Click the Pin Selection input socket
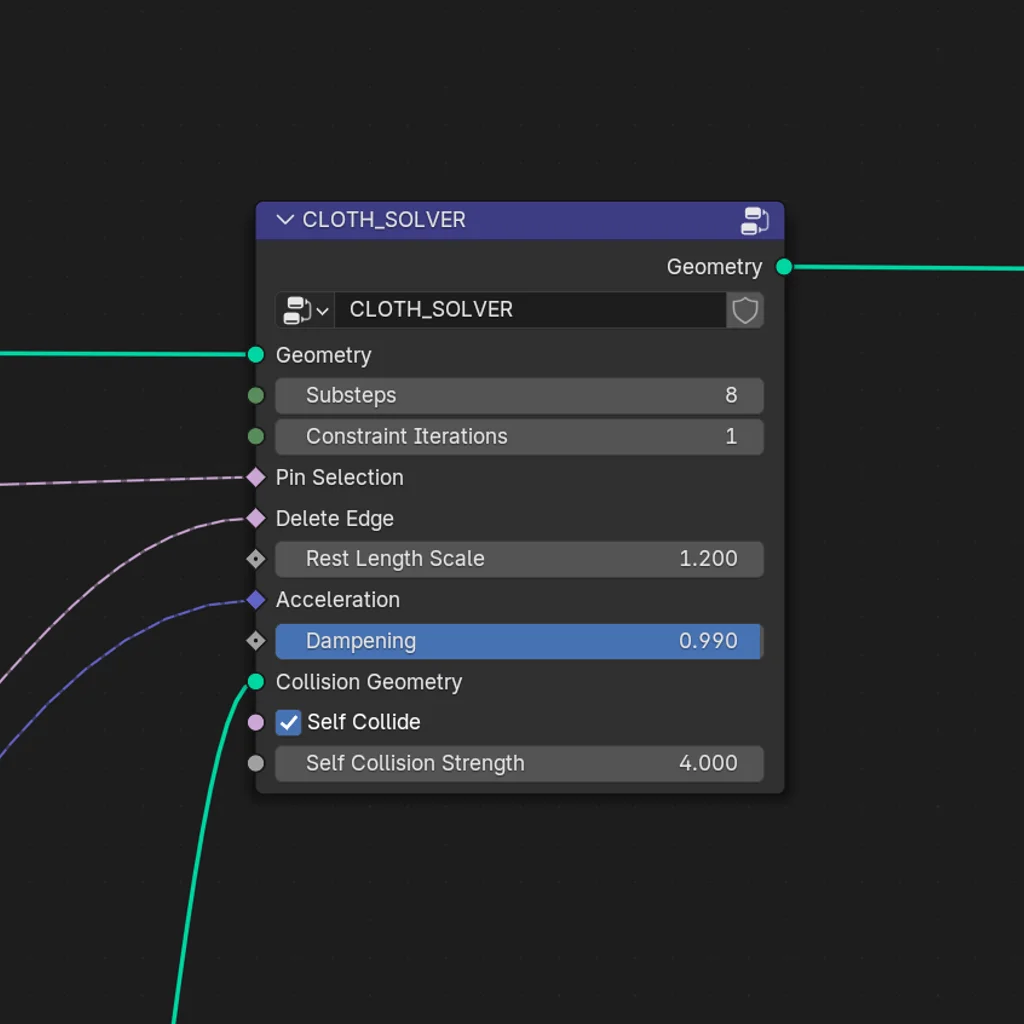This screenshot has height=1024, width=1024. (x=256, y=477)
